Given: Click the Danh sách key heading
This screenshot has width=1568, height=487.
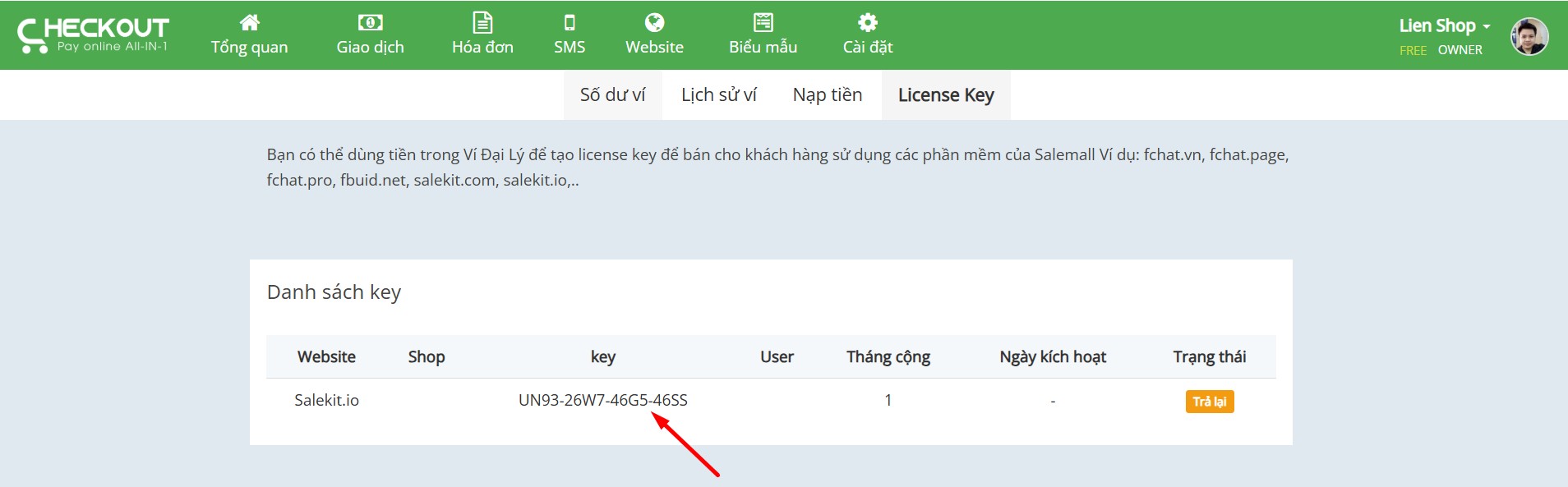Looking at the screenshot, I should coord(334,292).
